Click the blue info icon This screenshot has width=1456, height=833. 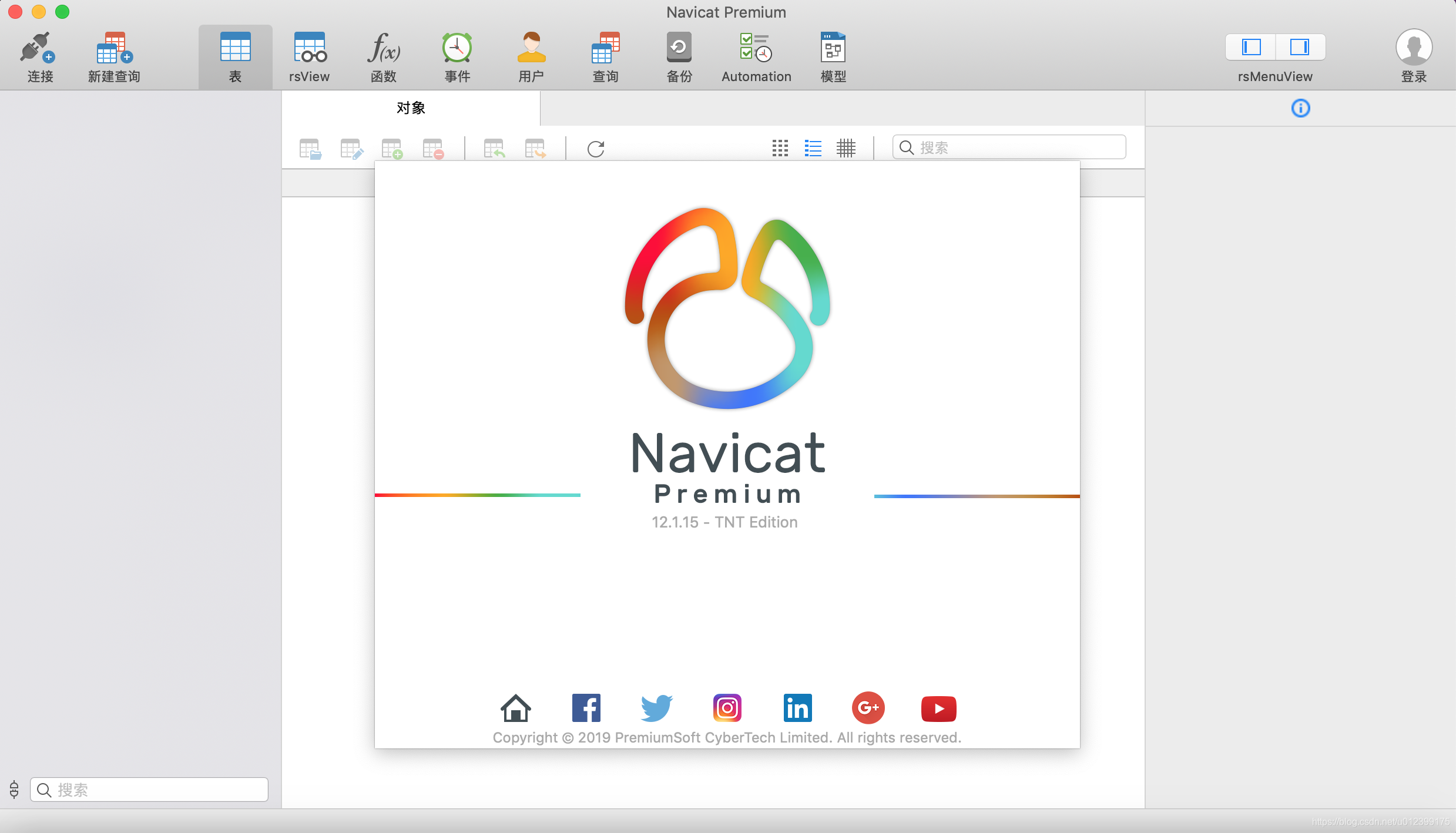click(x=1300, y=108)
